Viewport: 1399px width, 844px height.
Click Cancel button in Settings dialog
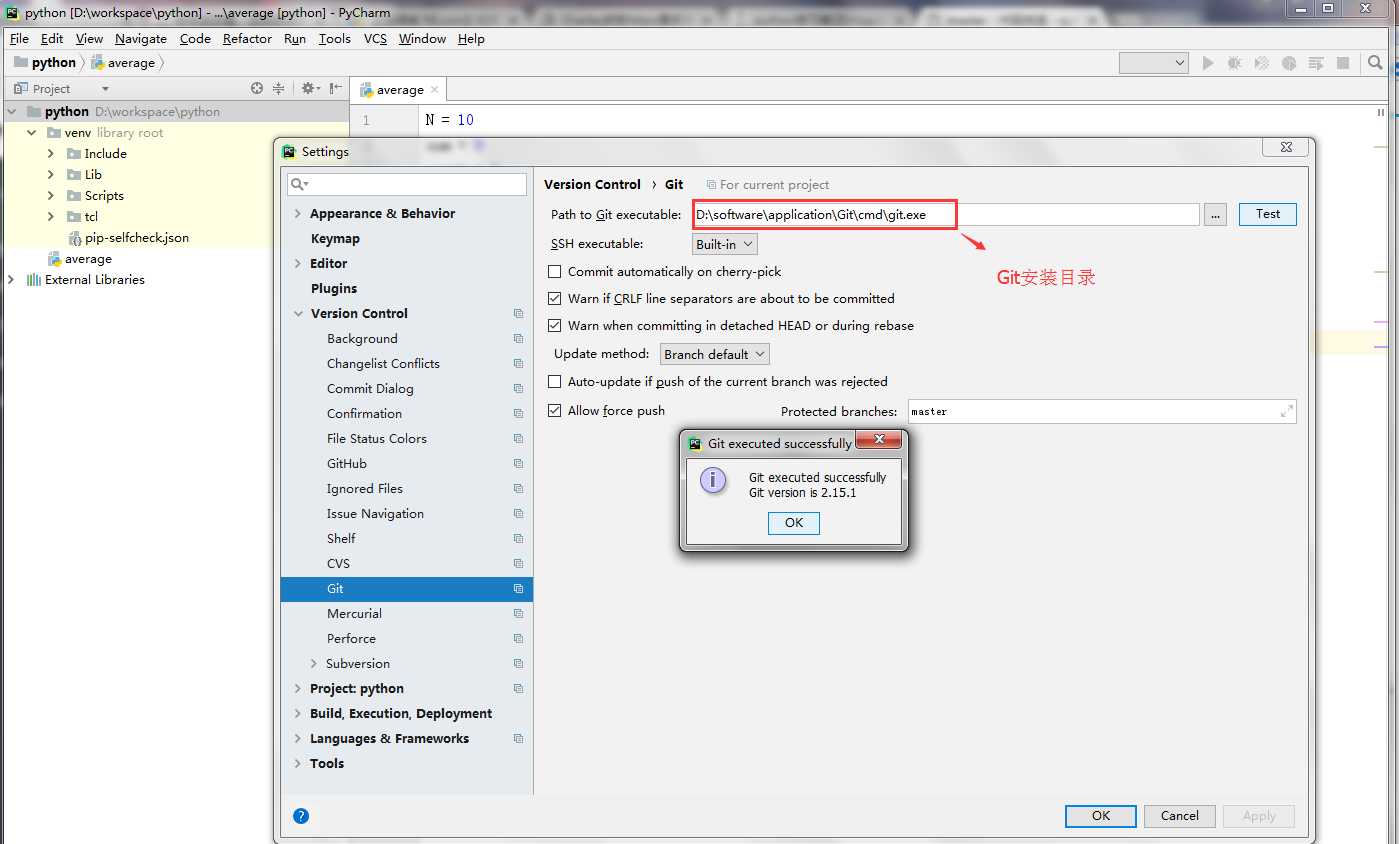(x=1180, y=816)
